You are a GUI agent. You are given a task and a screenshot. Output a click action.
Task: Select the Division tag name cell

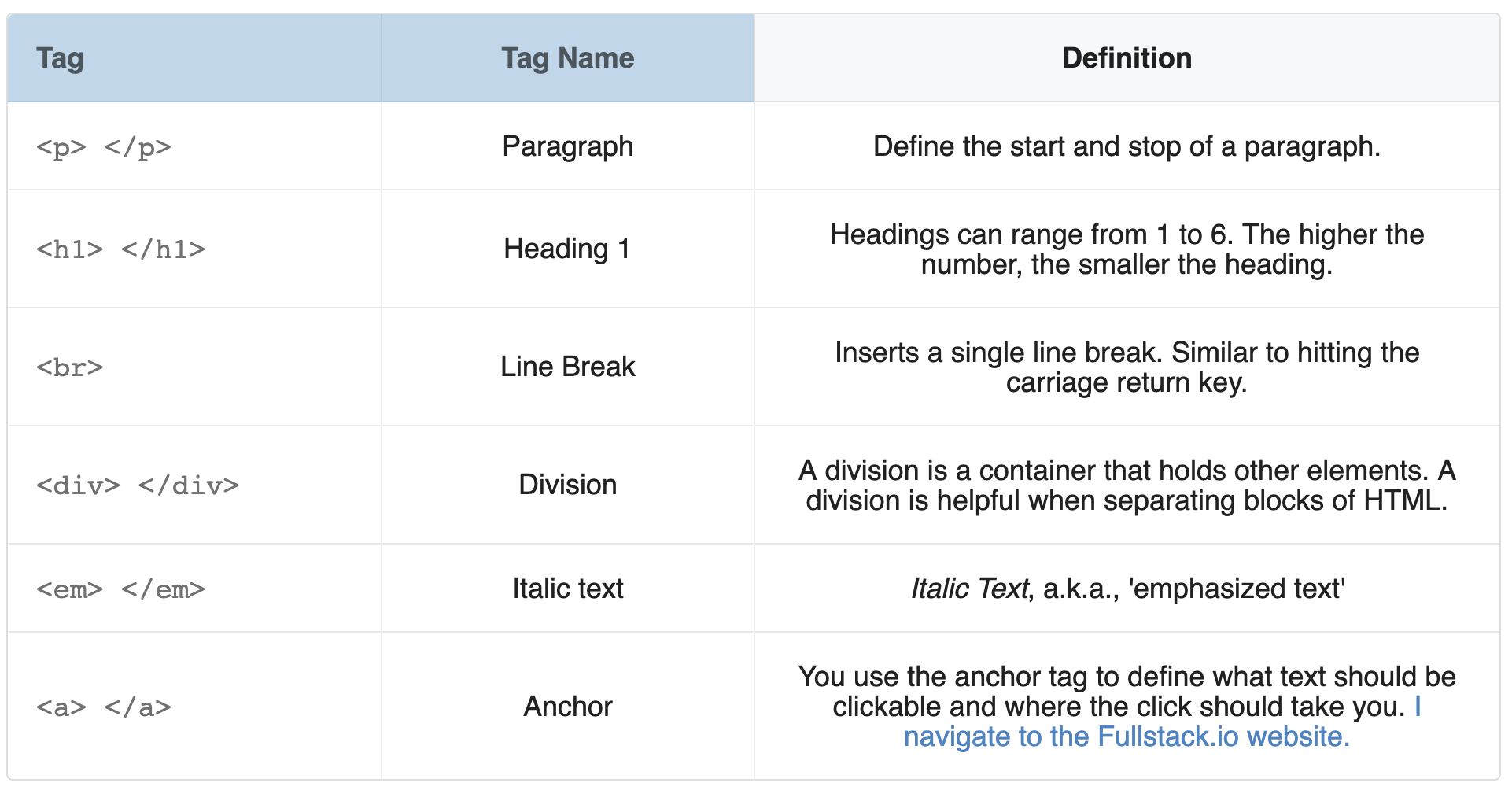(x=568, y=485)
